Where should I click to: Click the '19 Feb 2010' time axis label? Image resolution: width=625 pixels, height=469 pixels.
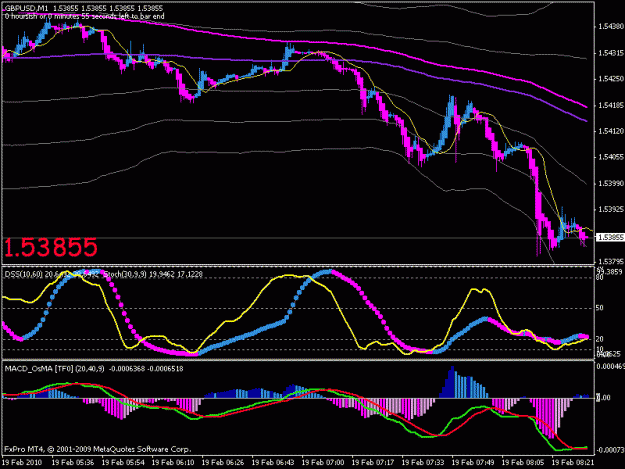coord(22,463)
